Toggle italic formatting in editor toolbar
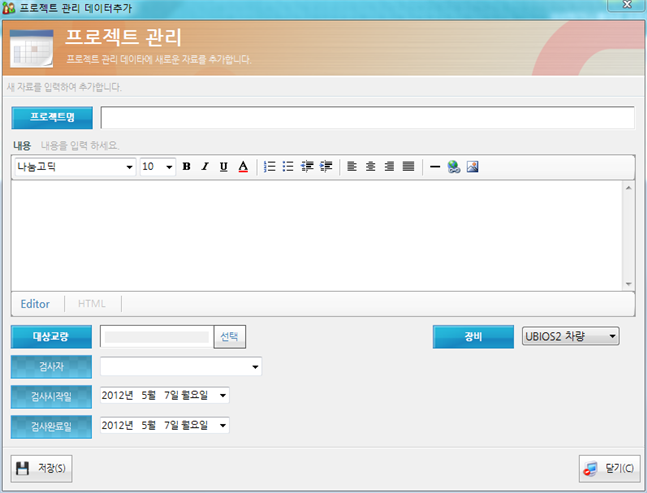The image size is (647, 493). (205, 167)
